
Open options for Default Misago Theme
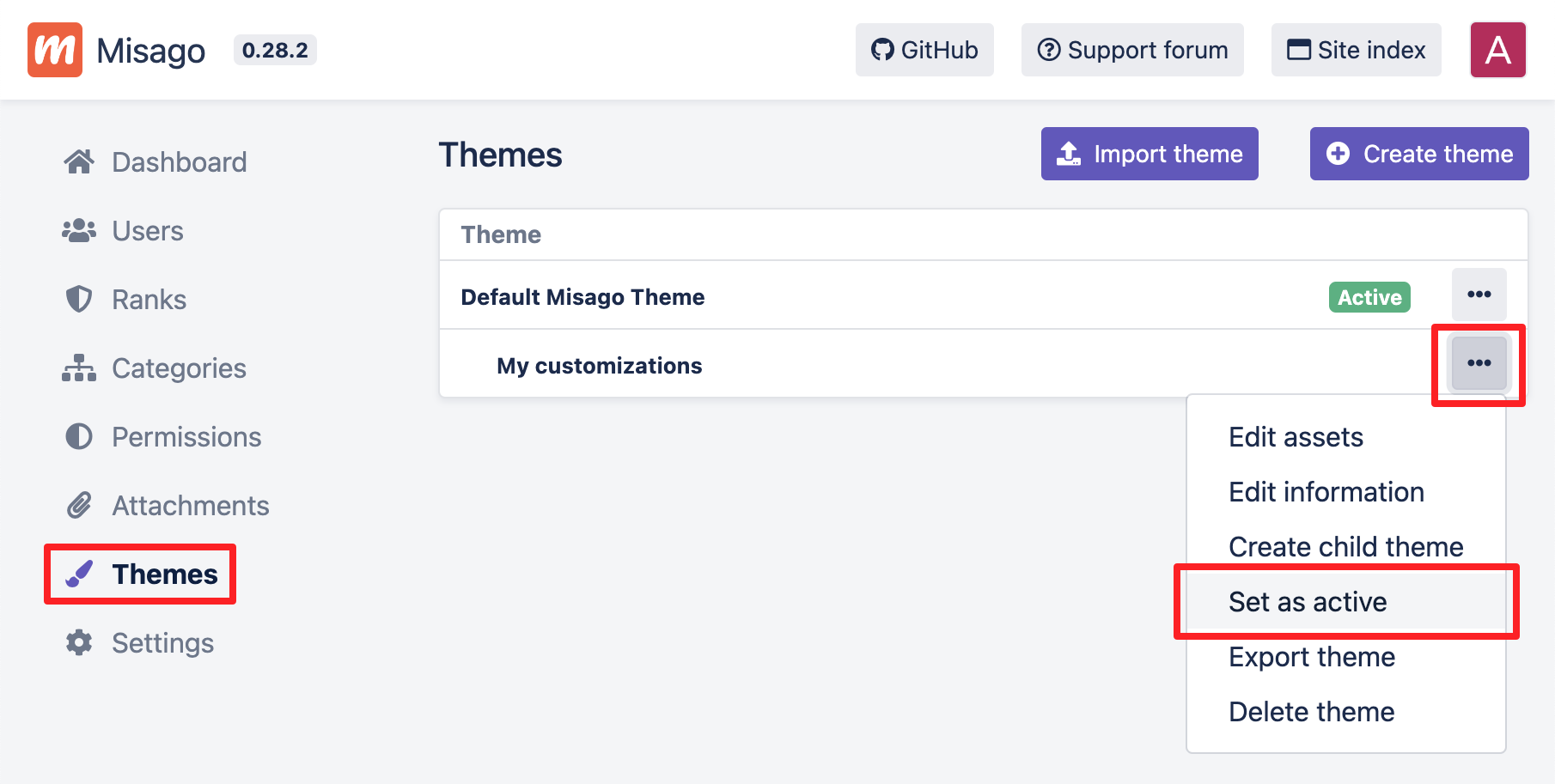(x=1479, y=295)
